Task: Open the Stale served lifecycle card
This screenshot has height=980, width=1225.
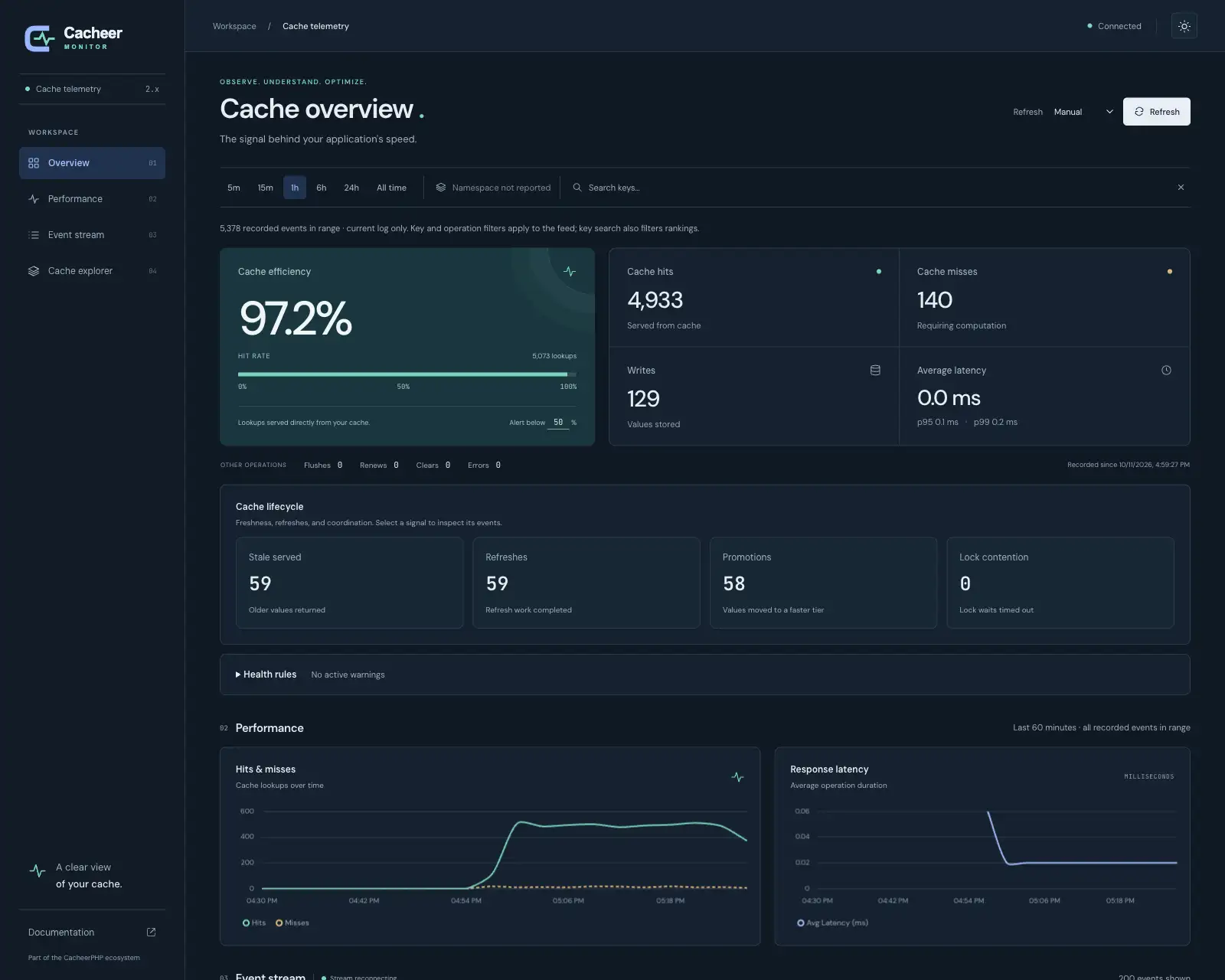Action: tap(349, 583)
